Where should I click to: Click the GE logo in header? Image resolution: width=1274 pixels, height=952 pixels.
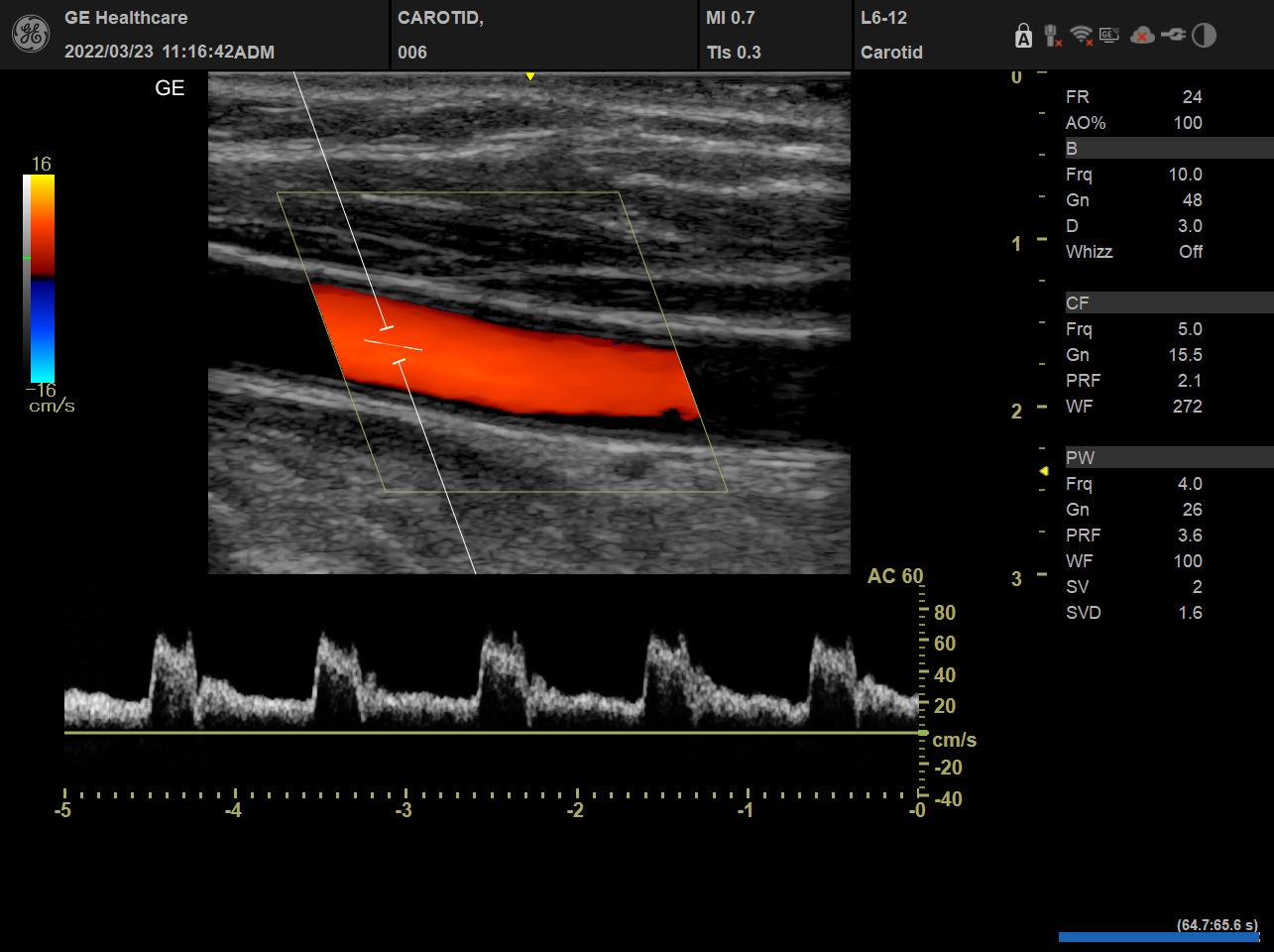coord(30,35)
